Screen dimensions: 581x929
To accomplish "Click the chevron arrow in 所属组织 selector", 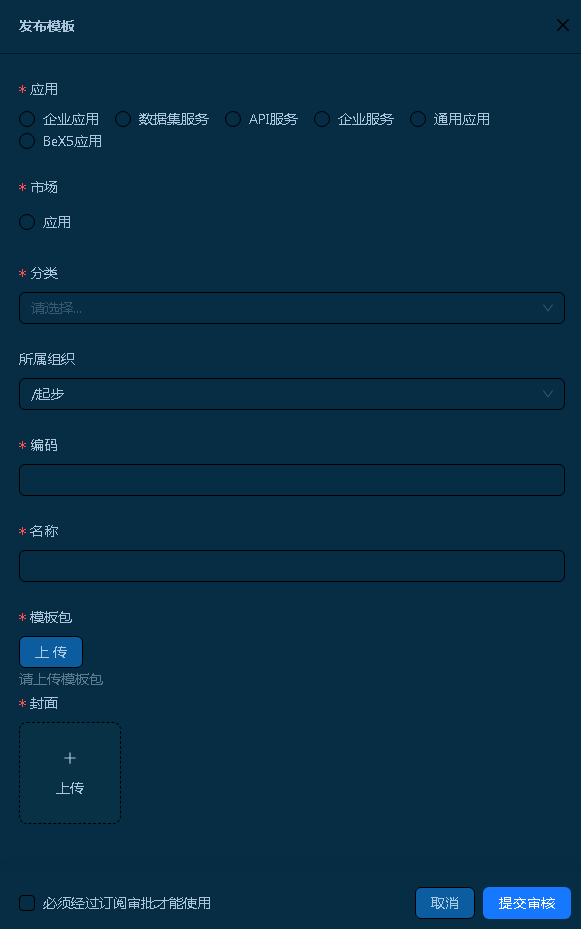I will pyautogui.click(x=547, y=394).
